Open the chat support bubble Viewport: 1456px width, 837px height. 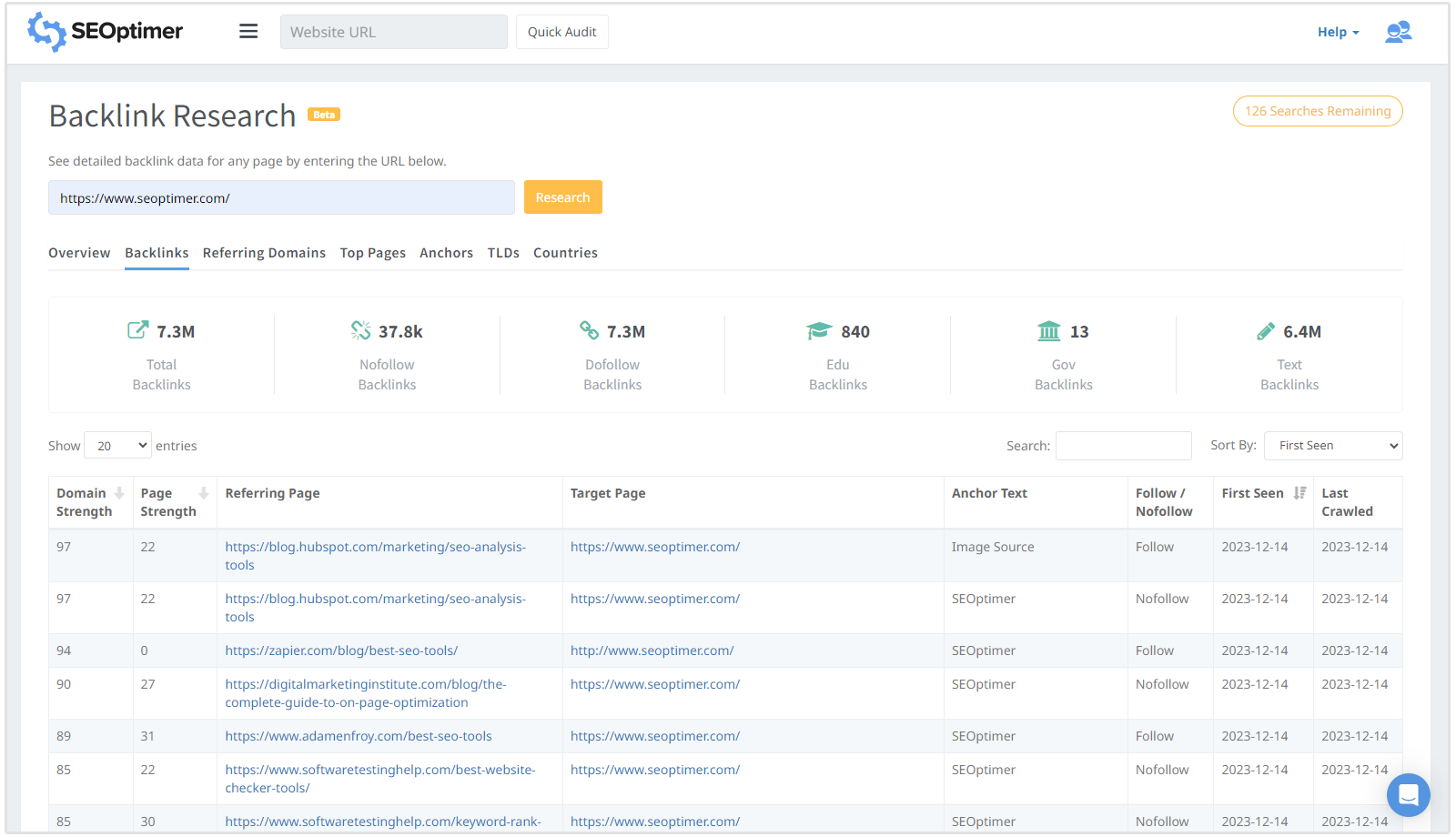pos(1408,794)
